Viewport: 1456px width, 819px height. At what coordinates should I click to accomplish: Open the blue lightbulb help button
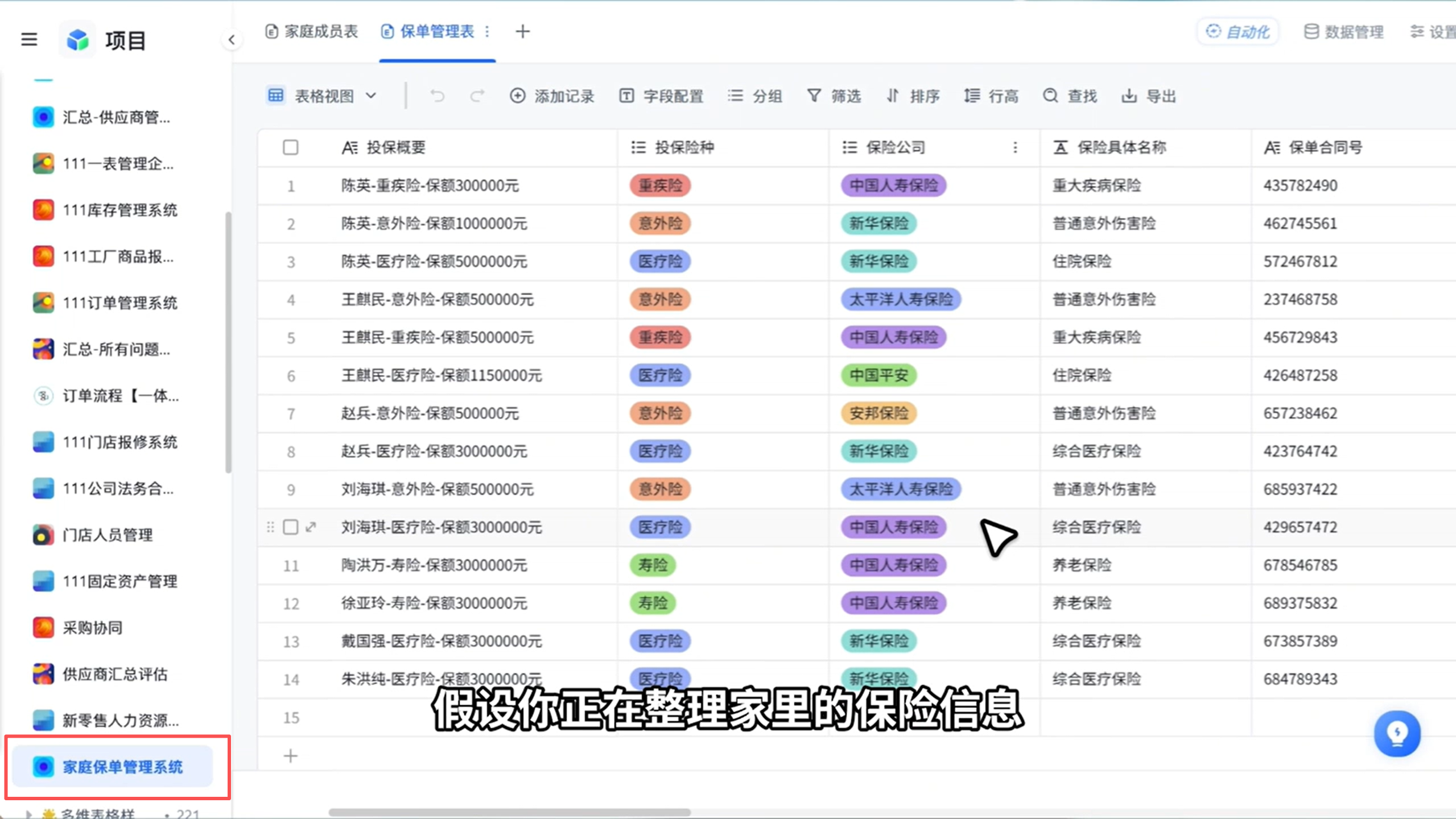(x=1397, y=734)
